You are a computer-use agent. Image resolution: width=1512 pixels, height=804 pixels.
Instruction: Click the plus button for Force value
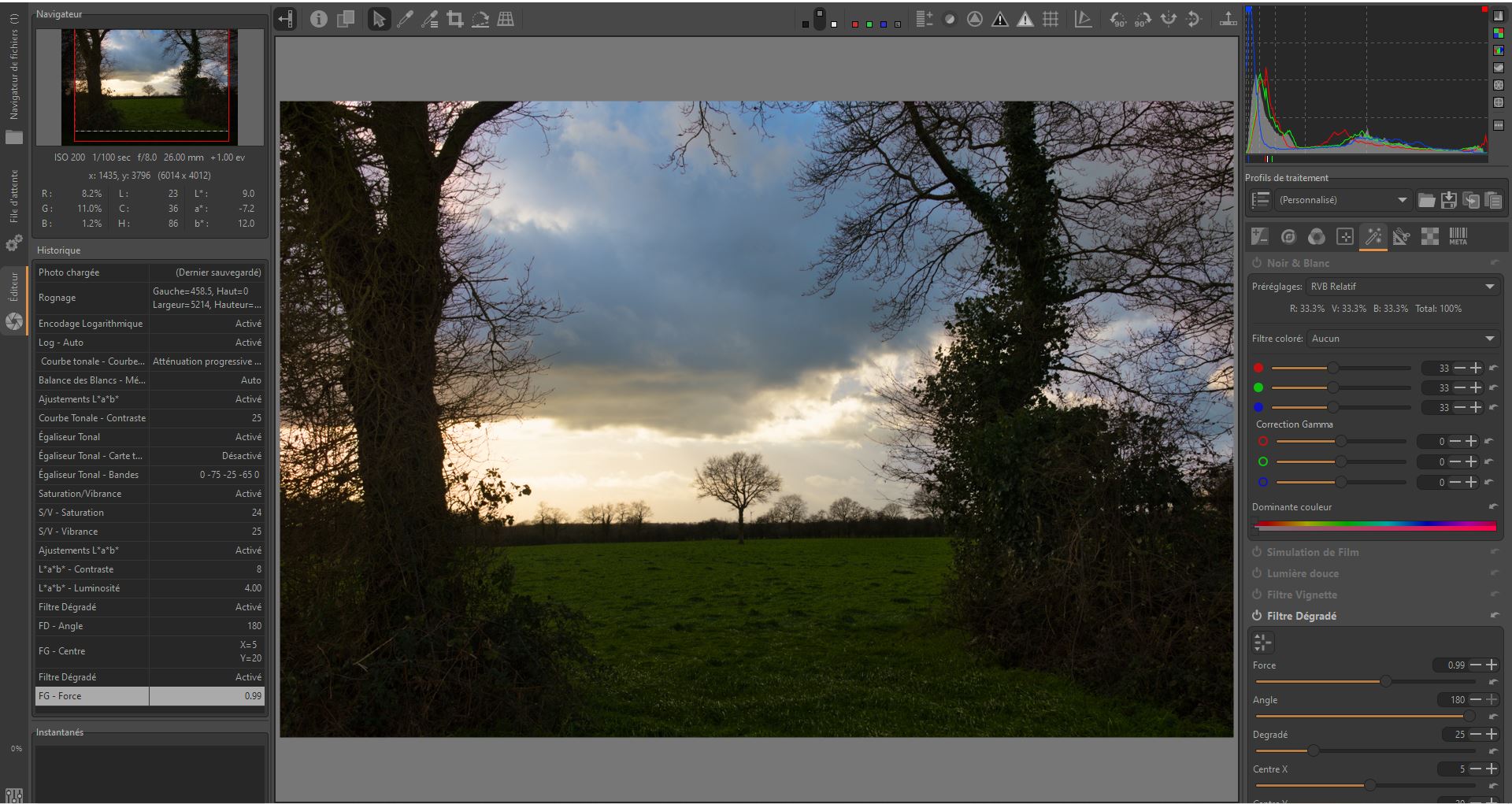tap(1492, 665)
